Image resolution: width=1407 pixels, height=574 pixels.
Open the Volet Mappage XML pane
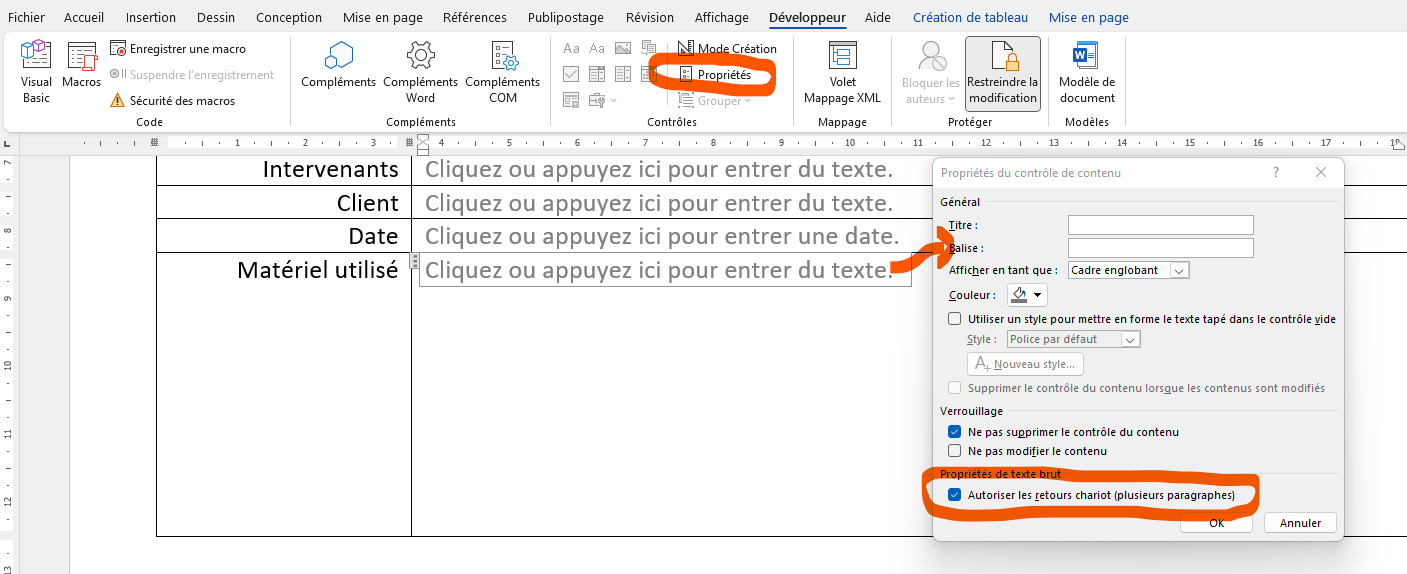842,72
